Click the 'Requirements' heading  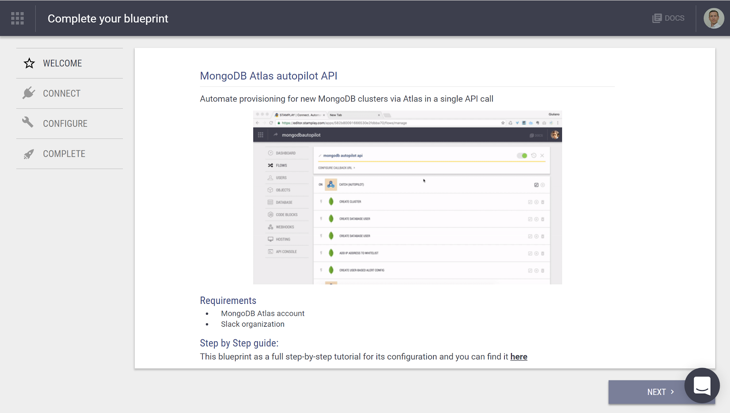228,300
